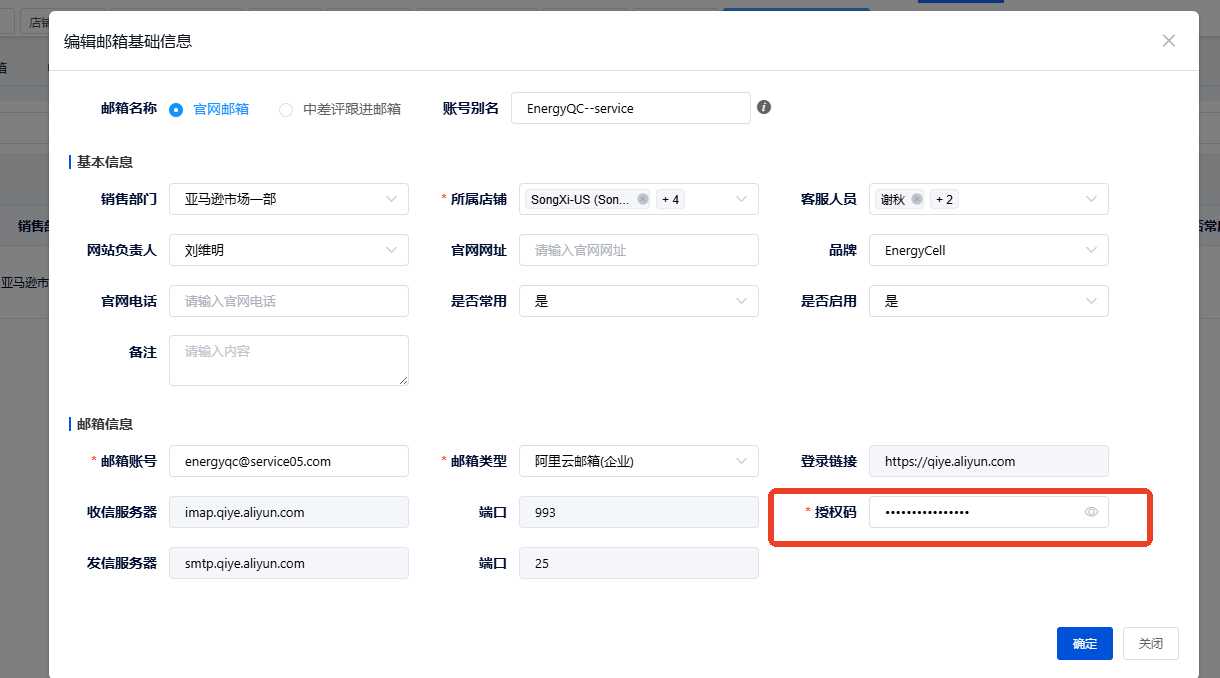Click the 官网网址 input field
This screenshot has width=1220, height=678.
[638, 250]
